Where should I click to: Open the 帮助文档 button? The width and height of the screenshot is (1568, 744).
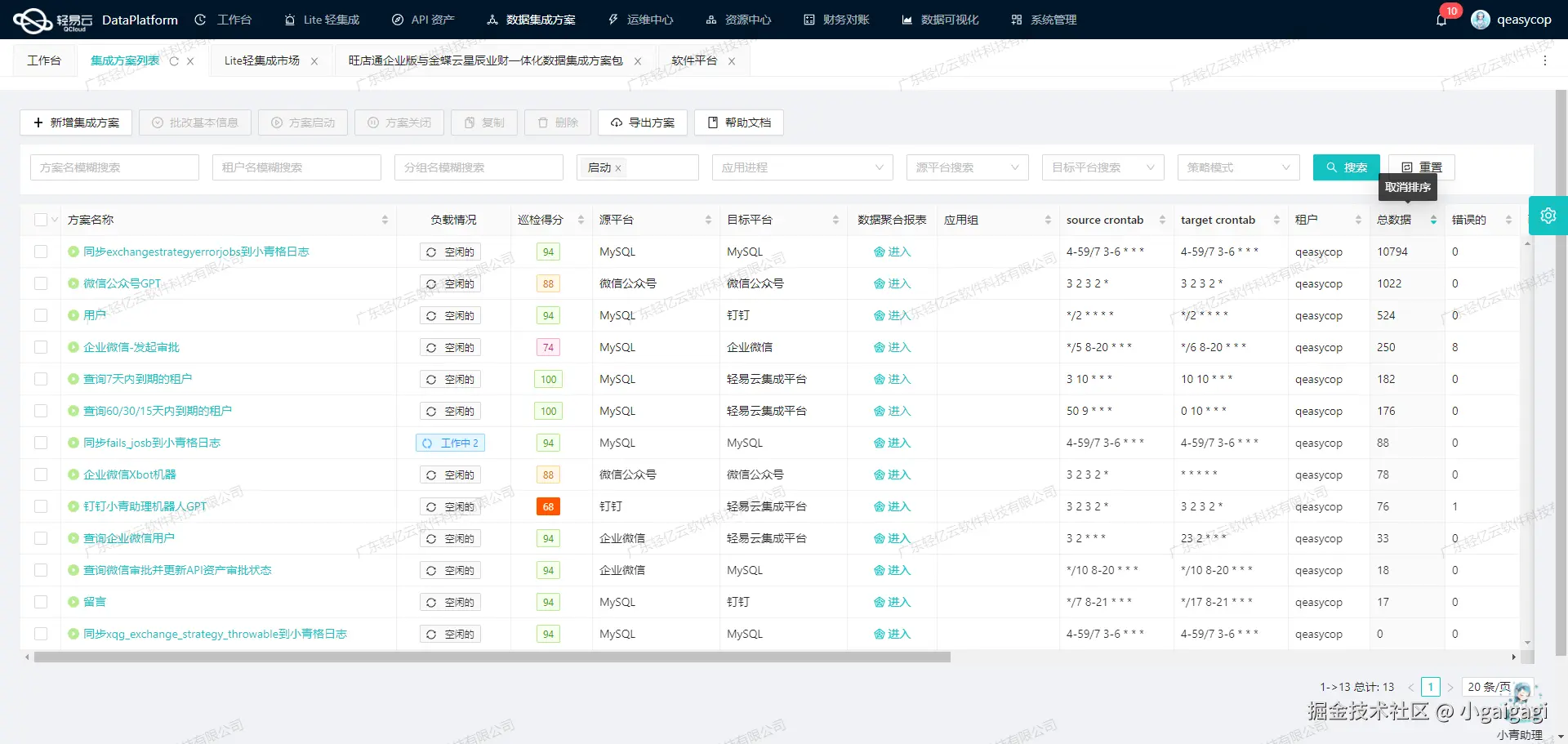739,123
